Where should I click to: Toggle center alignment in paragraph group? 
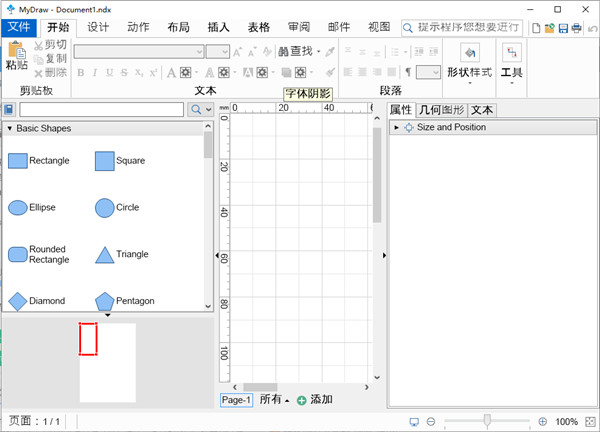(362, 72)
